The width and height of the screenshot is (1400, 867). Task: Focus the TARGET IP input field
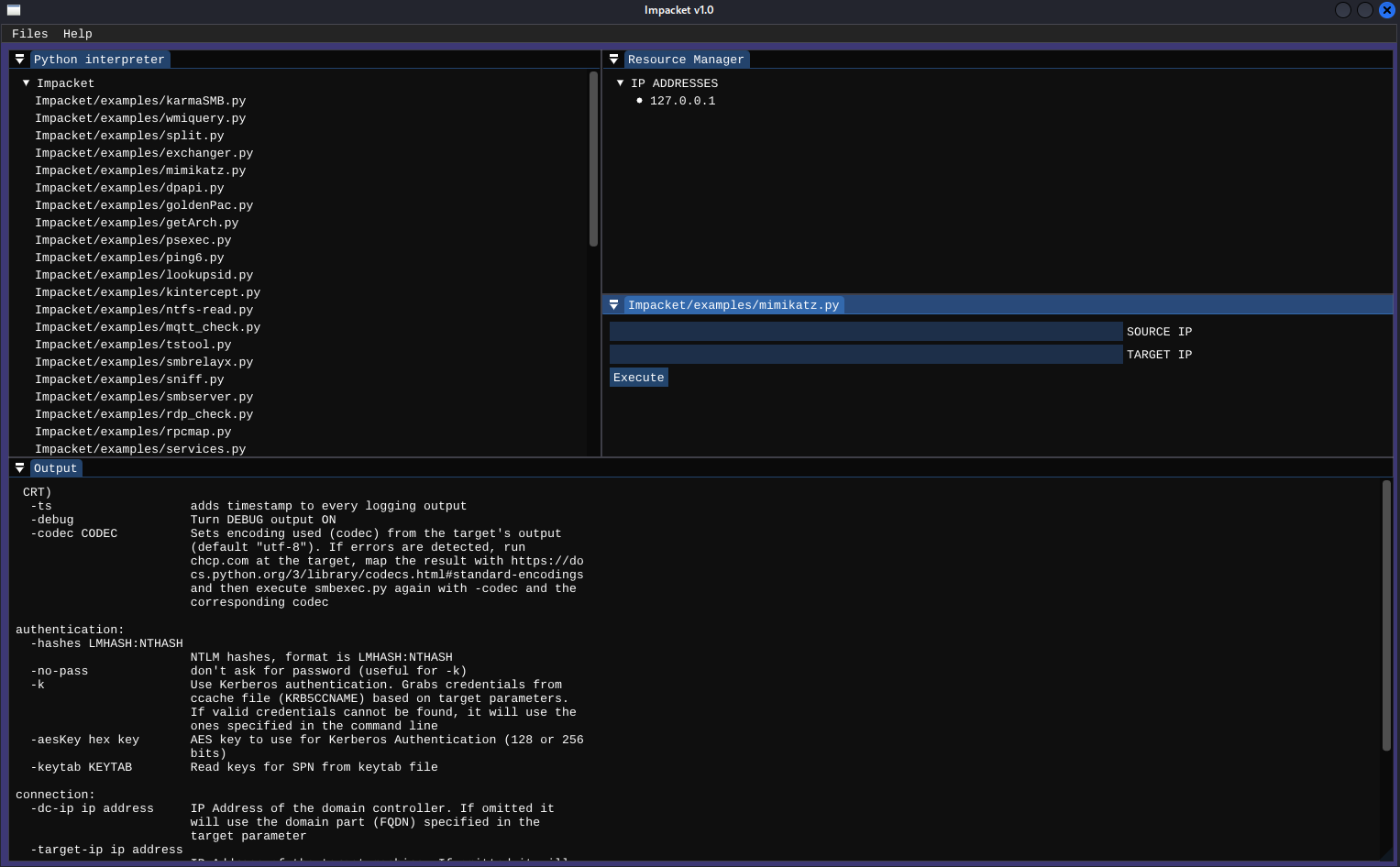tap(866, 355)
